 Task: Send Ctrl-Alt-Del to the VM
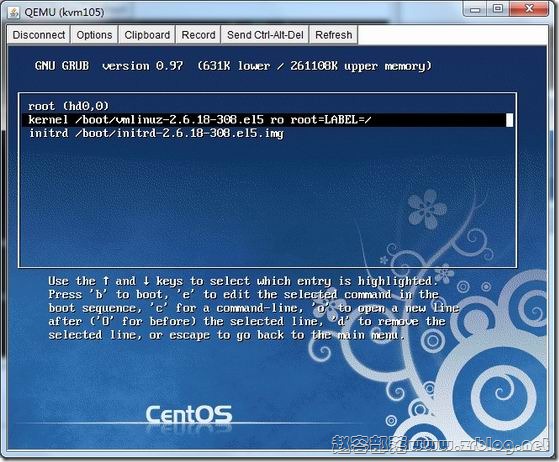[x=265, y=35]
